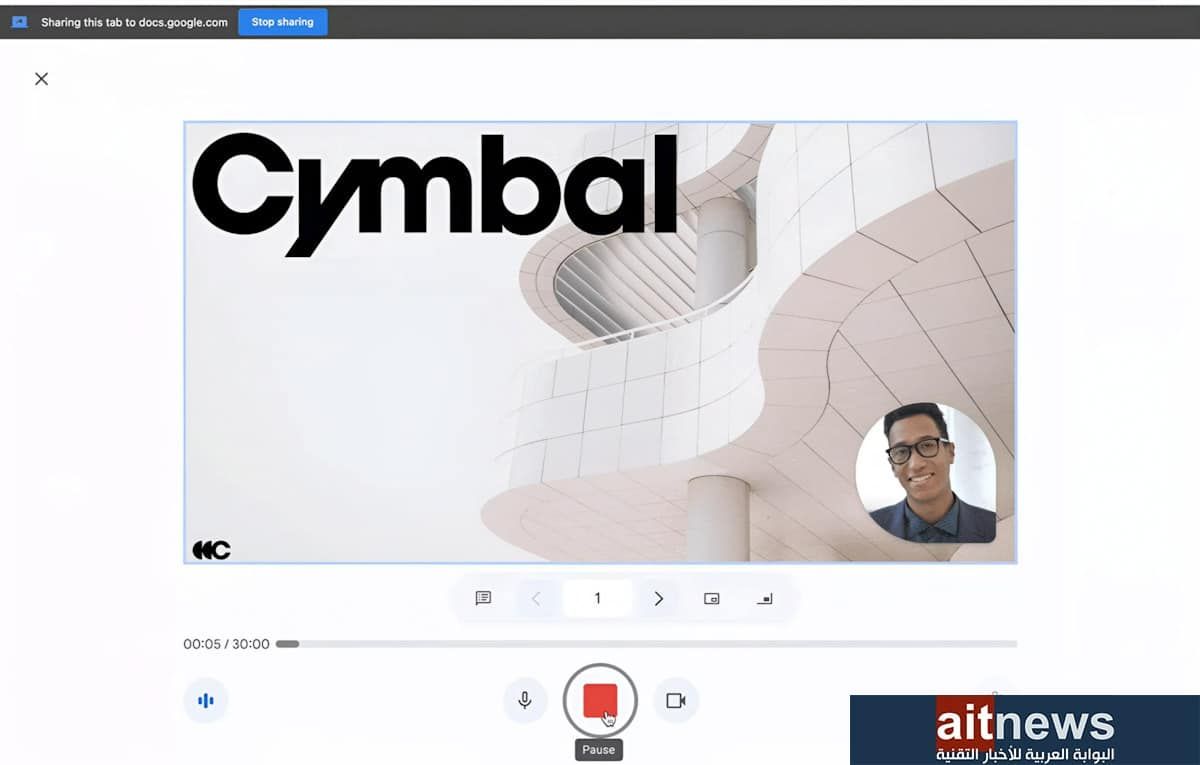Go to the previous slide
The image size is (1200, 765).
click(536, 598)
